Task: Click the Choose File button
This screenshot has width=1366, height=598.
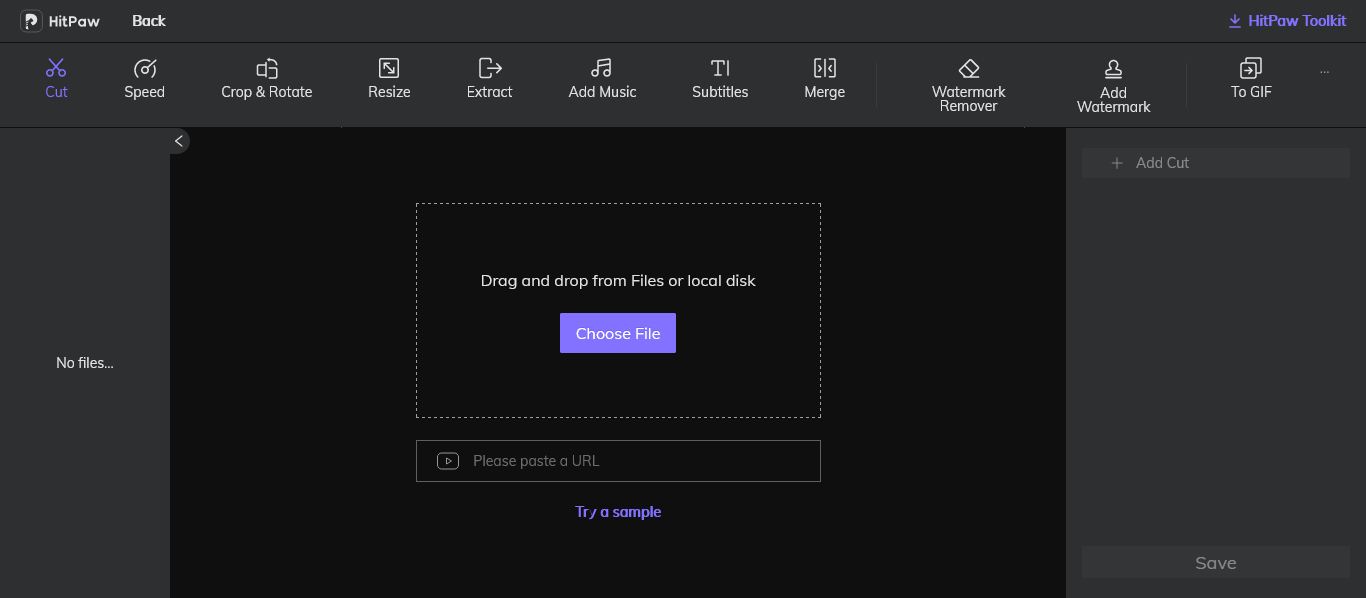Action: coord(618,333)
